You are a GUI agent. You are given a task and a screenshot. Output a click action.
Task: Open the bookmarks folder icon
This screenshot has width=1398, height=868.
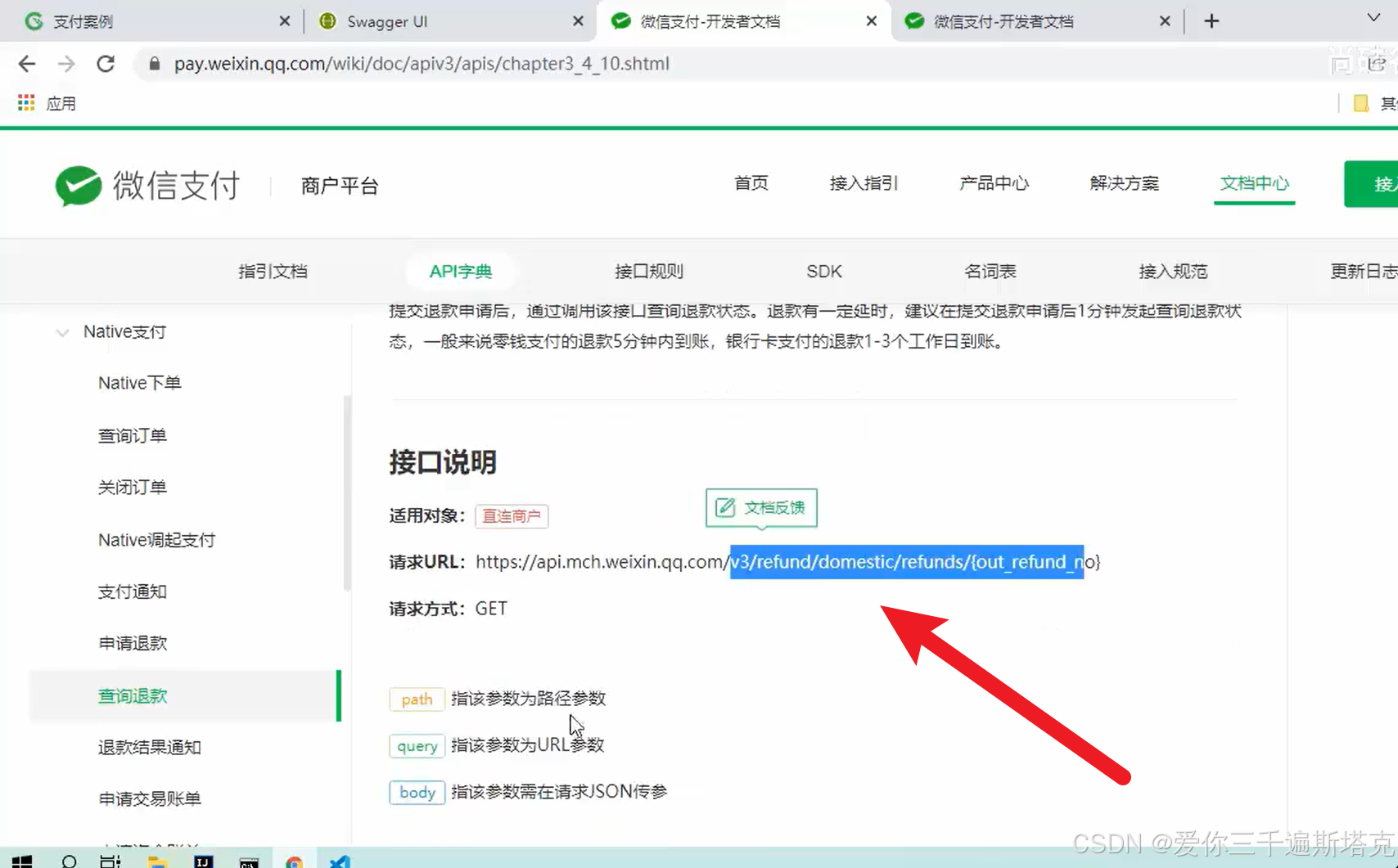1361,103
